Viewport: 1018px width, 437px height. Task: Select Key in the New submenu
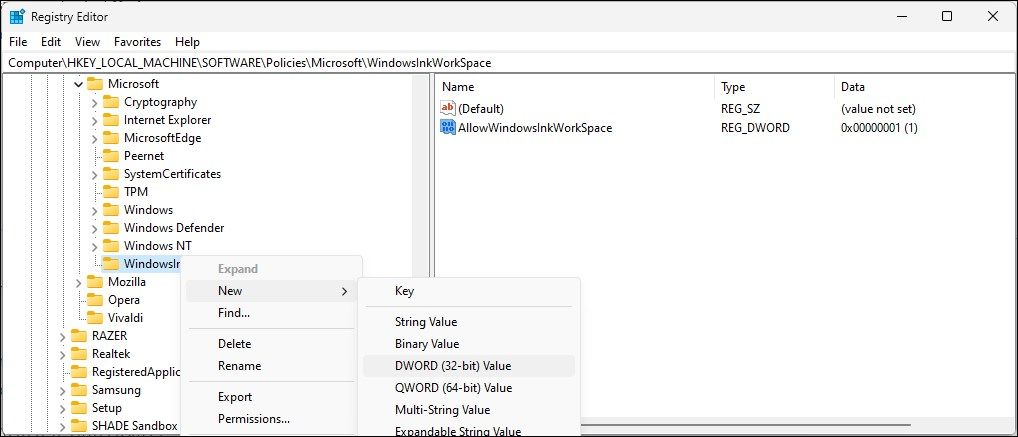pyautogui.click(x=469, y=291)
